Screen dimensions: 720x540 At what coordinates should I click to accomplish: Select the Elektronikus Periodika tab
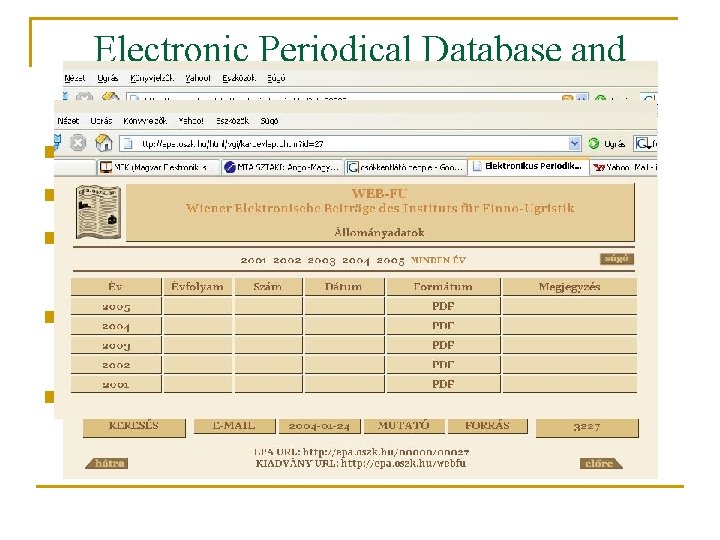tap(529, 166)
